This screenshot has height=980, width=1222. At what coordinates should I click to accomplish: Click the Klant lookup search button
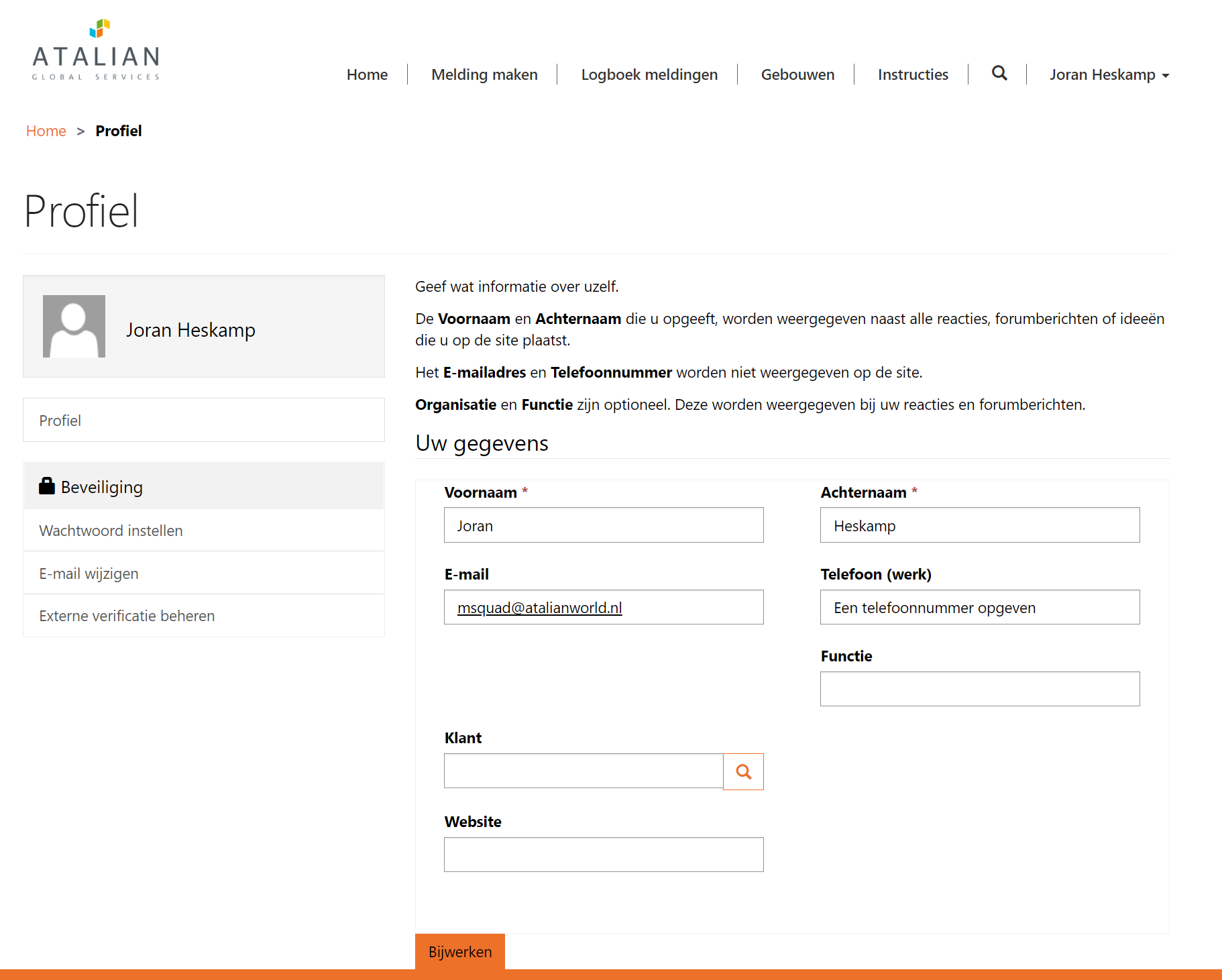[x=743, y=771]
